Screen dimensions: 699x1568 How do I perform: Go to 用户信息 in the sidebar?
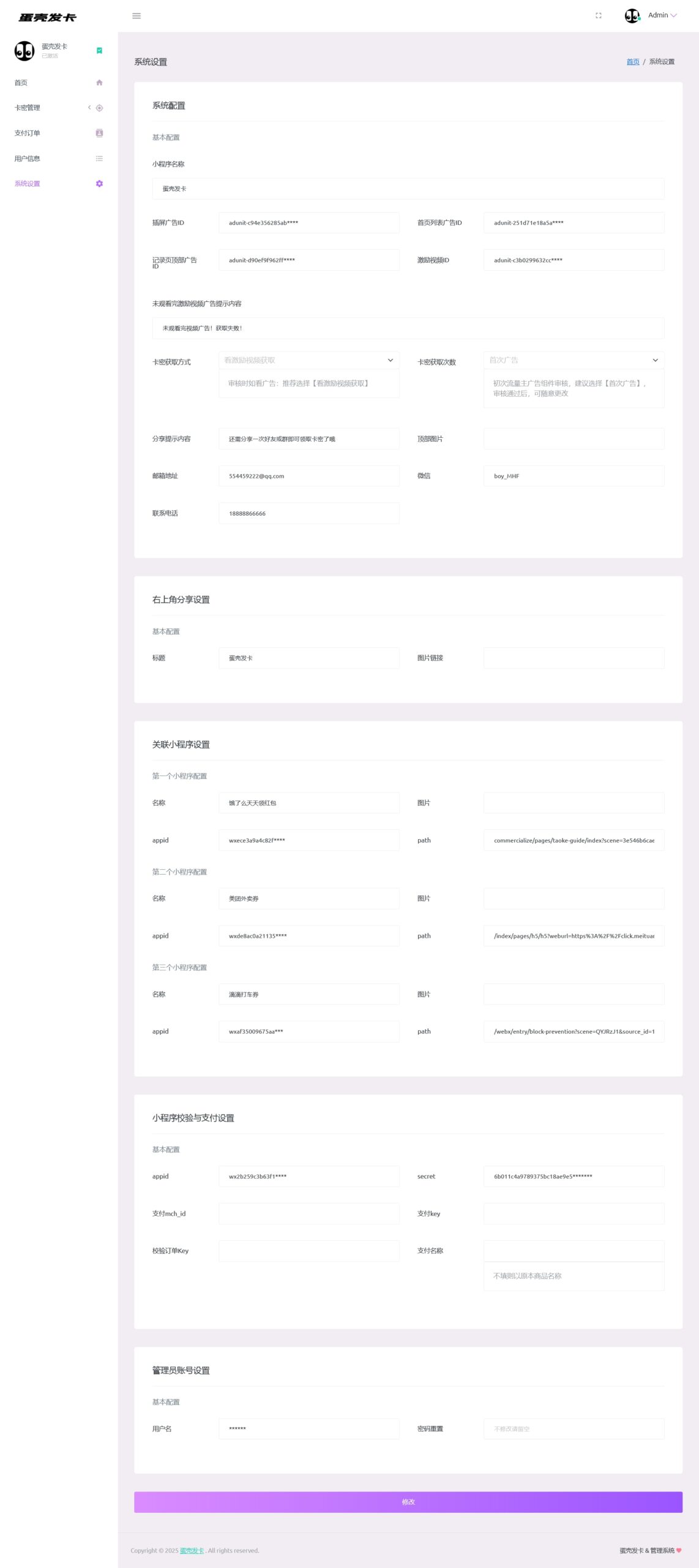pos(28,159)
